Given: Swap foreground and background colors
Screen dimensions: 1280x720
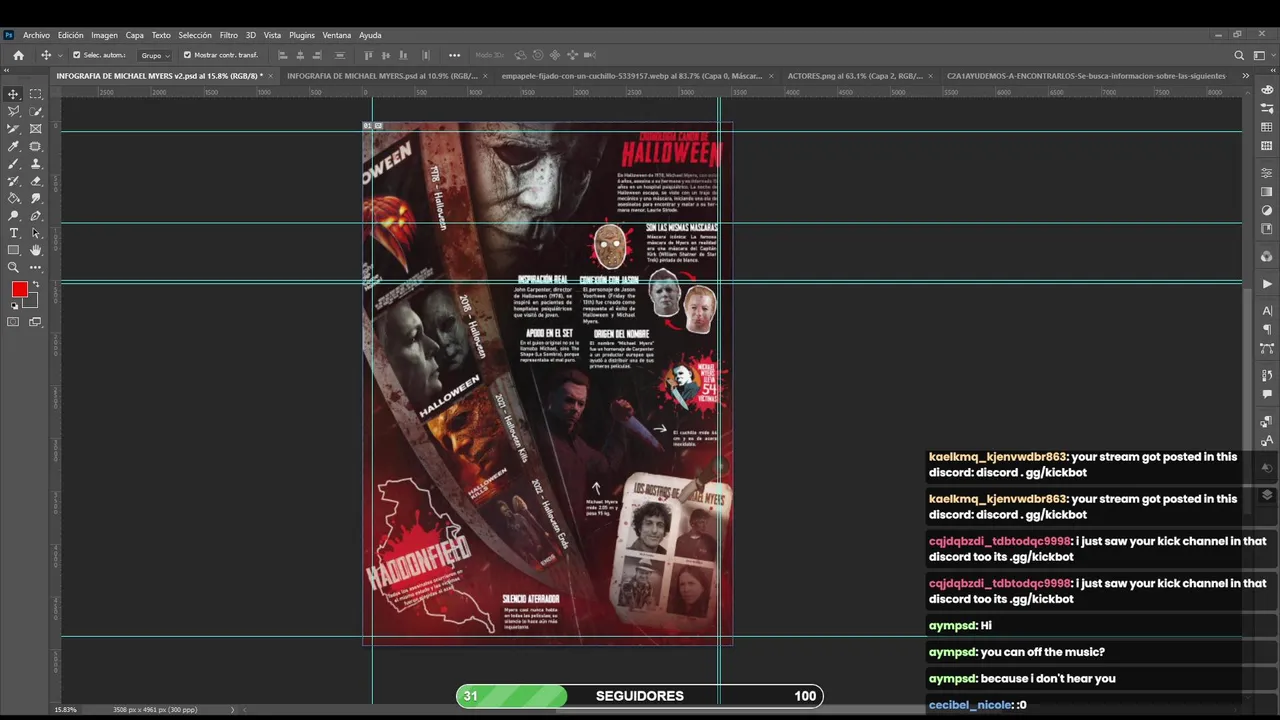Looking at the screenshot, I should pyautogui.click(x=36, y=284).
